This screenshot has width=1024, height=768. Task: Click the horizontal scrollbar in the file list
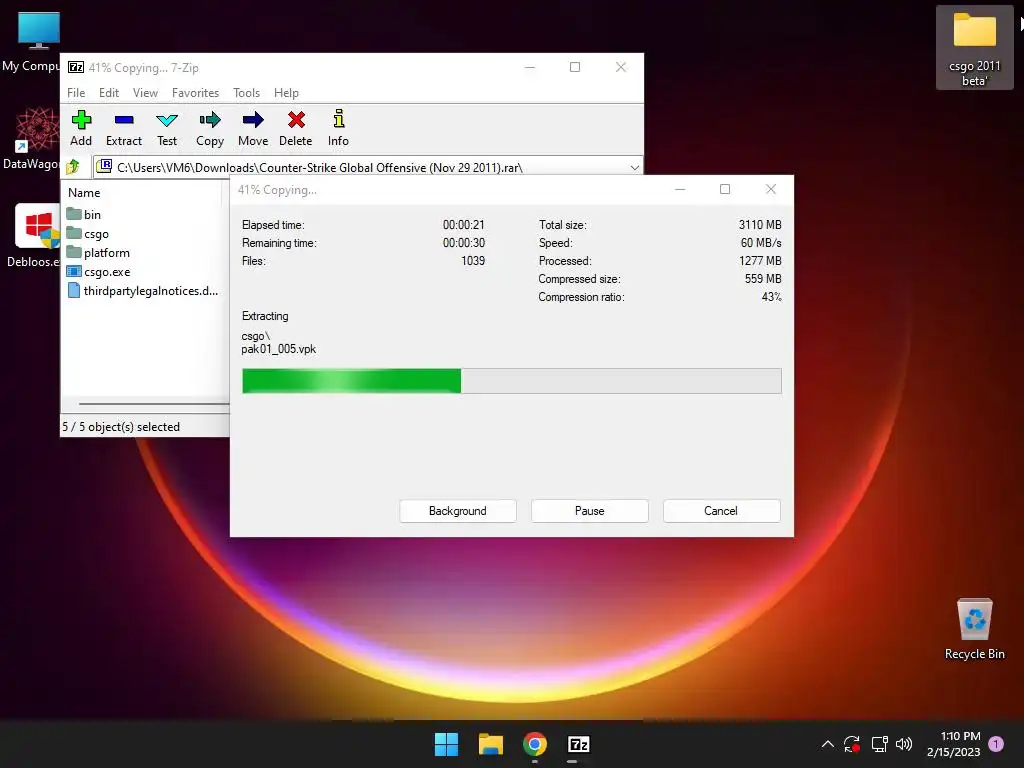click(153, 404)
